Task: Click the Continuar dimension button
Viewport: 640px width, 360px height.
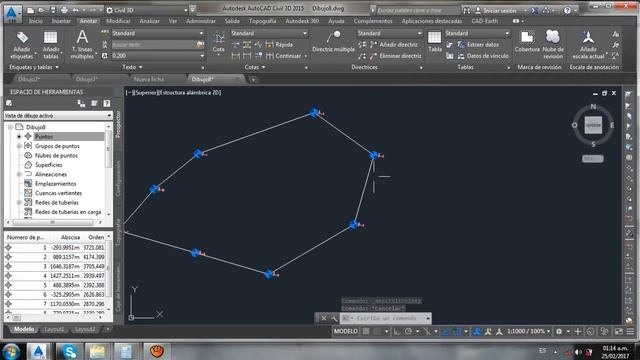Action: coord(284,56)
